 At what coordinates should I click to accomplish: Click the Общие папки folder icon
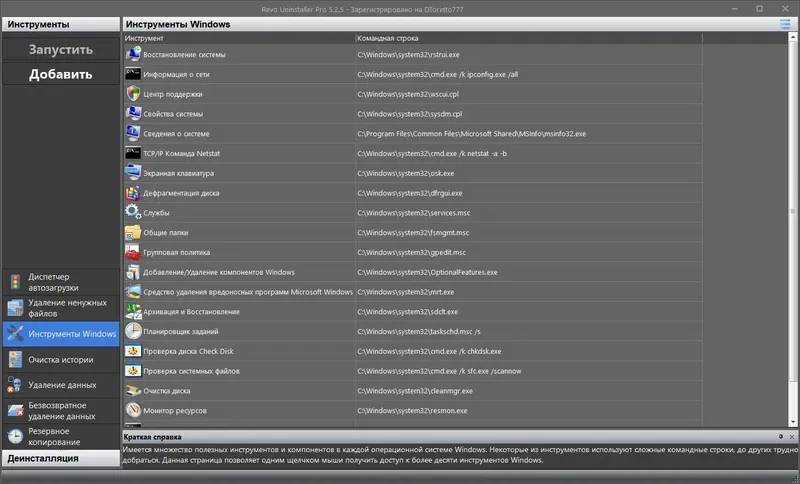(133, 232)
